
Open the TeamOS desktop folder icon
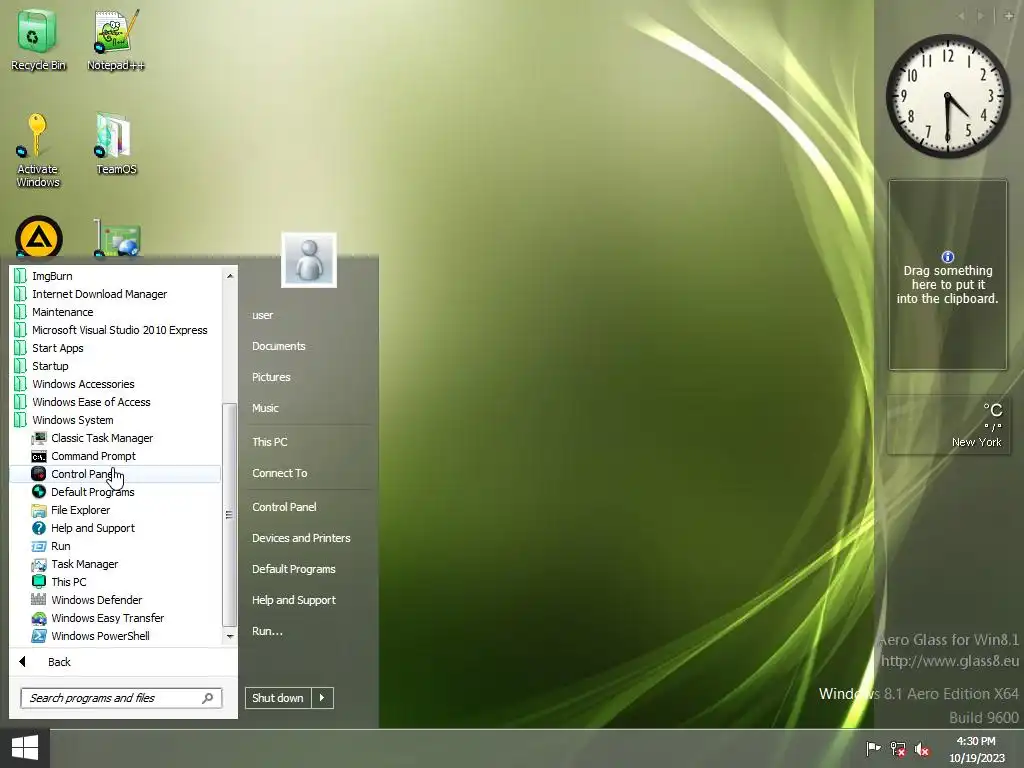116,144
